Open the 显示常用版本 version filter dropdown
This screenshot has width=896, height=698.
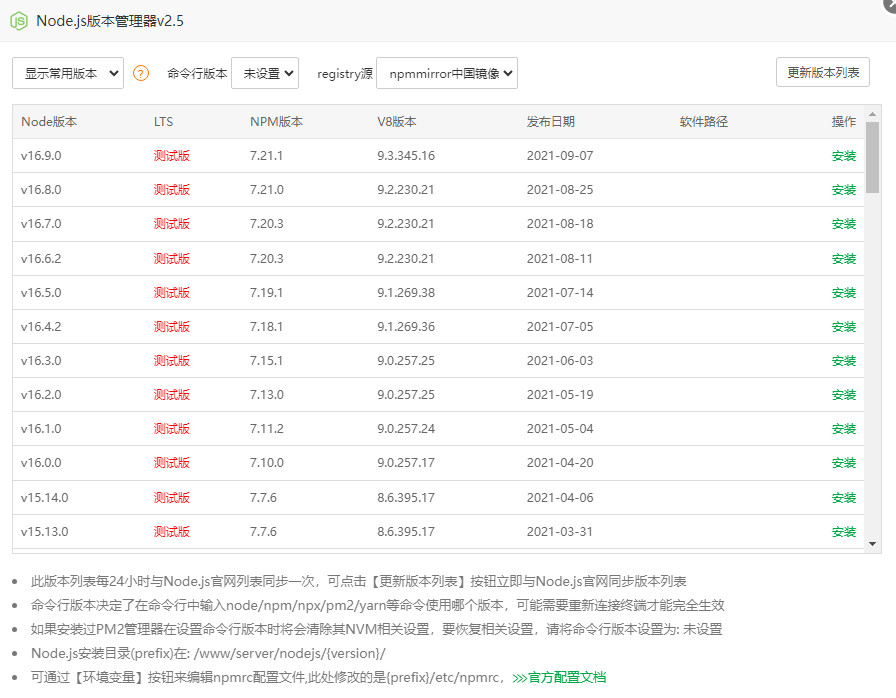(68, 73)
